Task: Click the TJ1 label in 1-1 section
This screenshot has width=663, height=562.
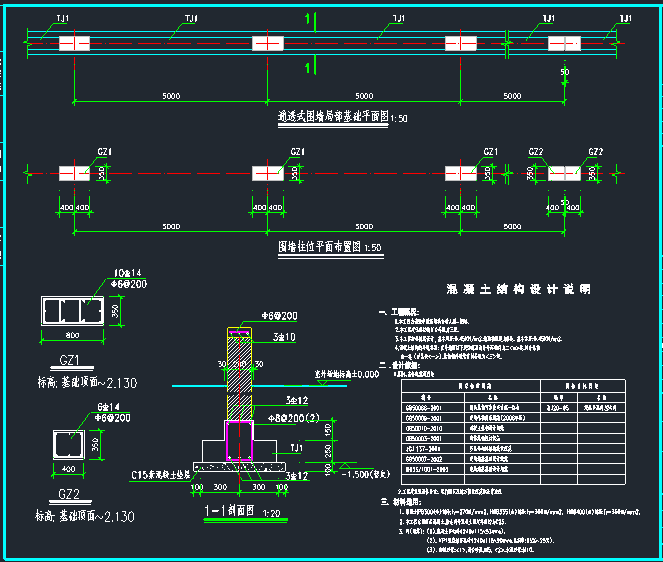Action: tap(296, 447)
